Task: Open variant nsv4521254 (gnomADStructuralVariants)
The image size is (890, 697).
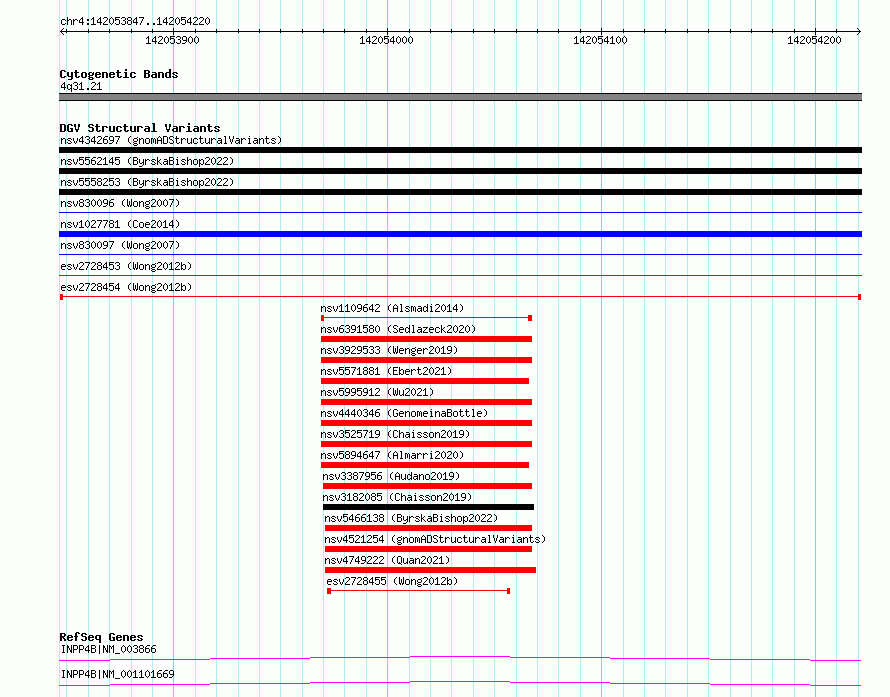Action: (435, 539)
